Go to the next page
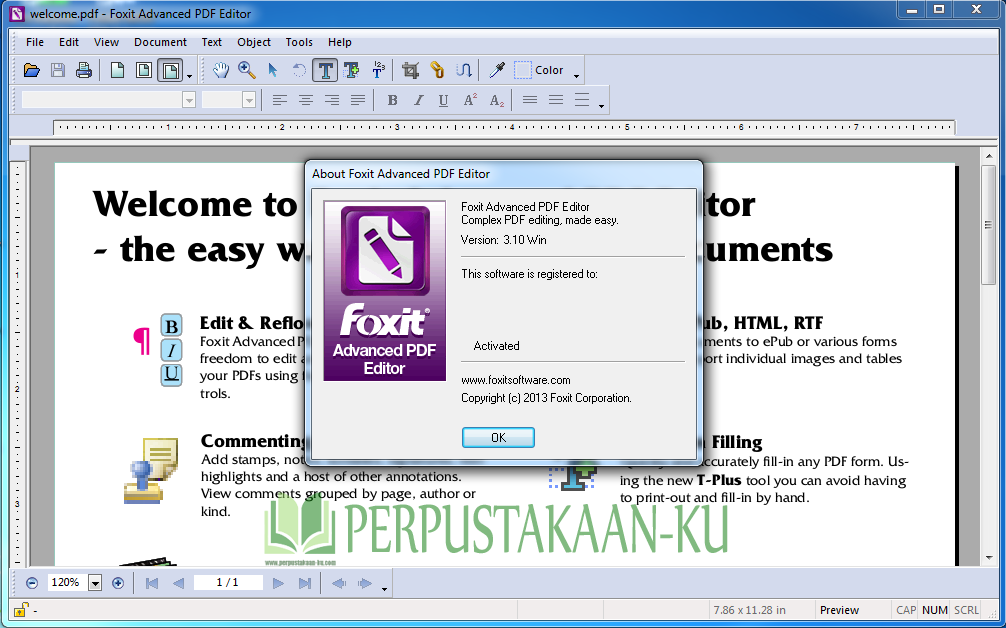The height and width of the screenshot is (628, 1006). pyautogui.click(x=278, y=583)
